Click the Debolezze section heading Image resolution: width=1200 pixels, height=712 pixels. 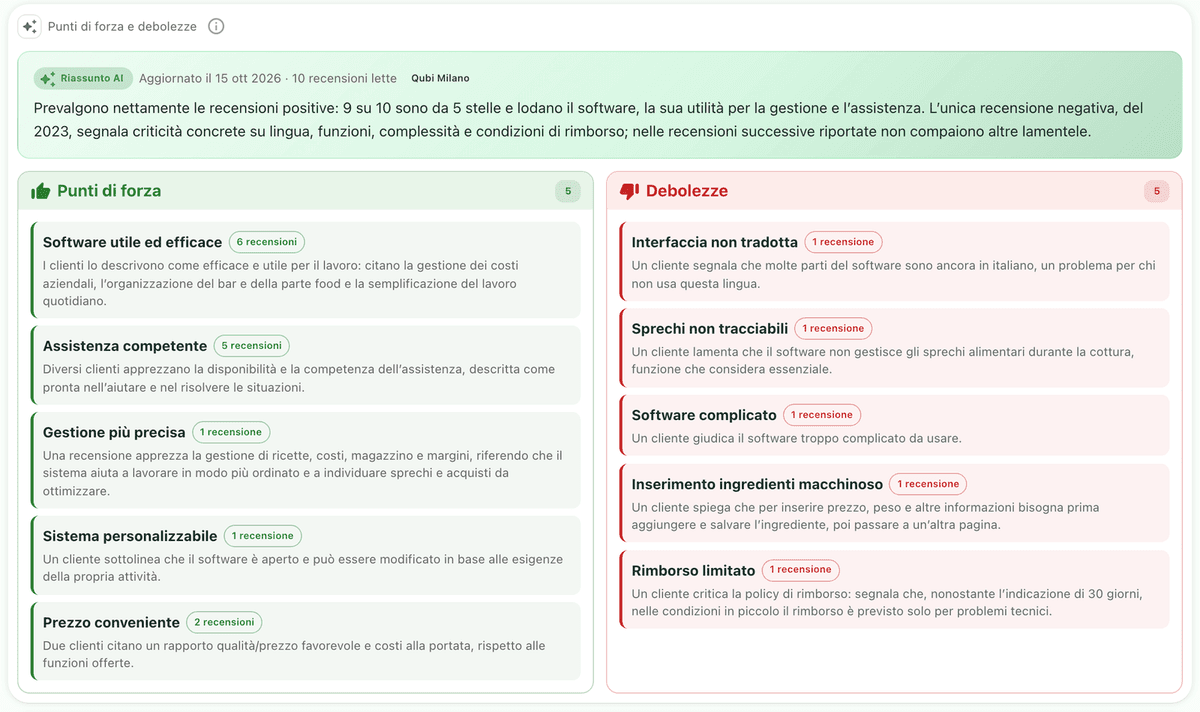pos(687,191)
